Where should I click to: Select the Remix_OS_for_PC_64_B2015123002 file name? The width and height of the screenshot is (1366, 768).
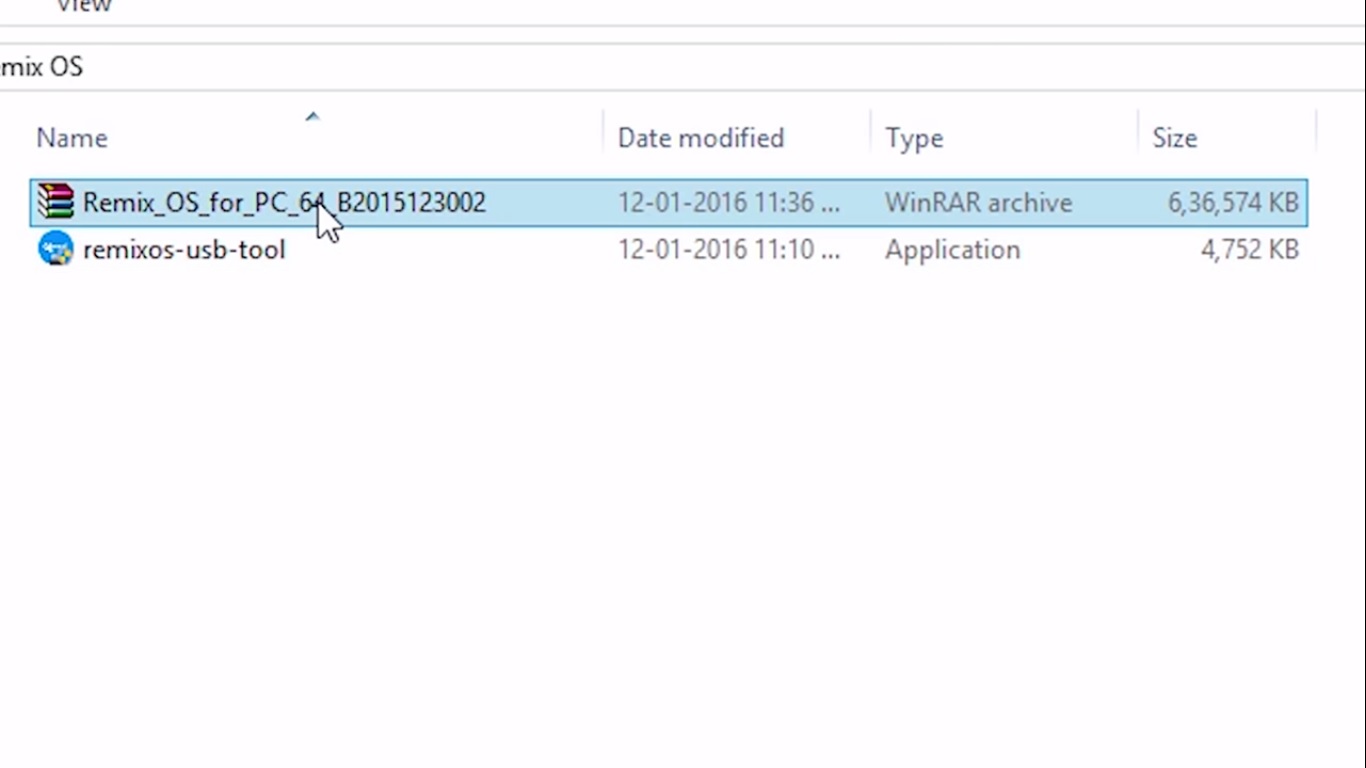[284, 202]
